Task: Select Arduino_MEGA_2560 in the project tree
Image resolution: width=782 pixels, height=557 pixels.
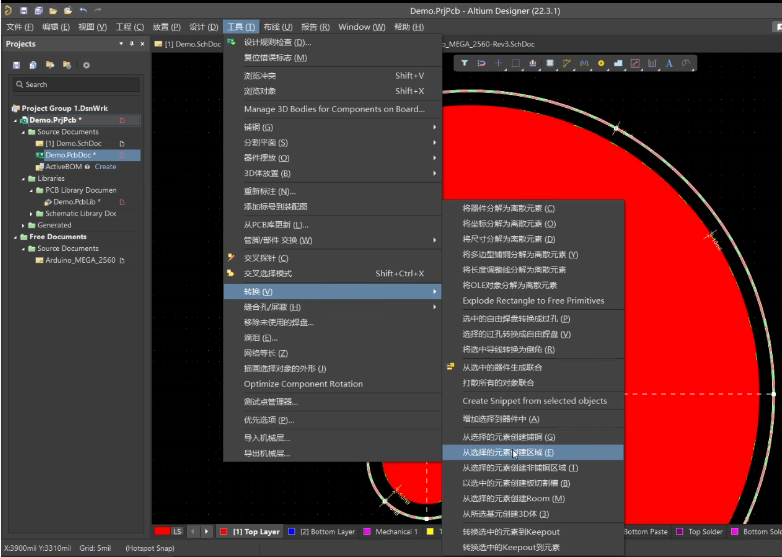Action: [80, 260]
